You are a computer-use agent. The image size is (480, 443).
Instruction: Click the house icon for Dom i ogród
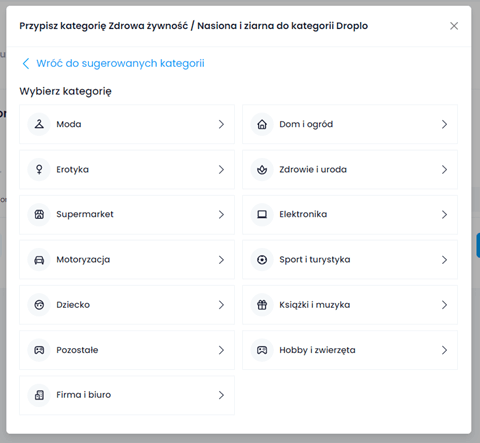262,124
